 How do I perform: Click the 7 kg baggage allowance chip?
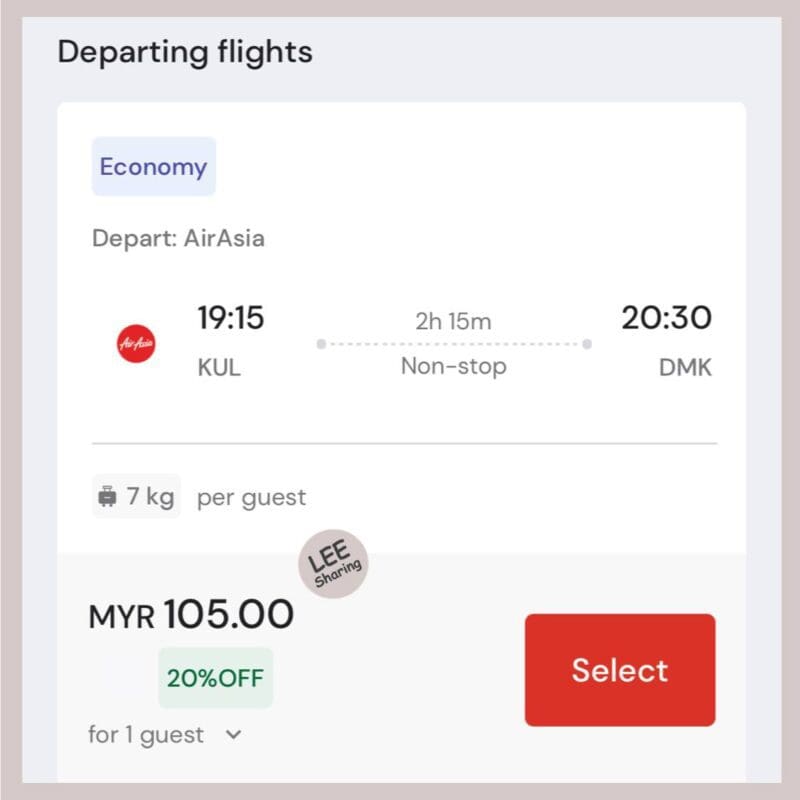point(136,496)
